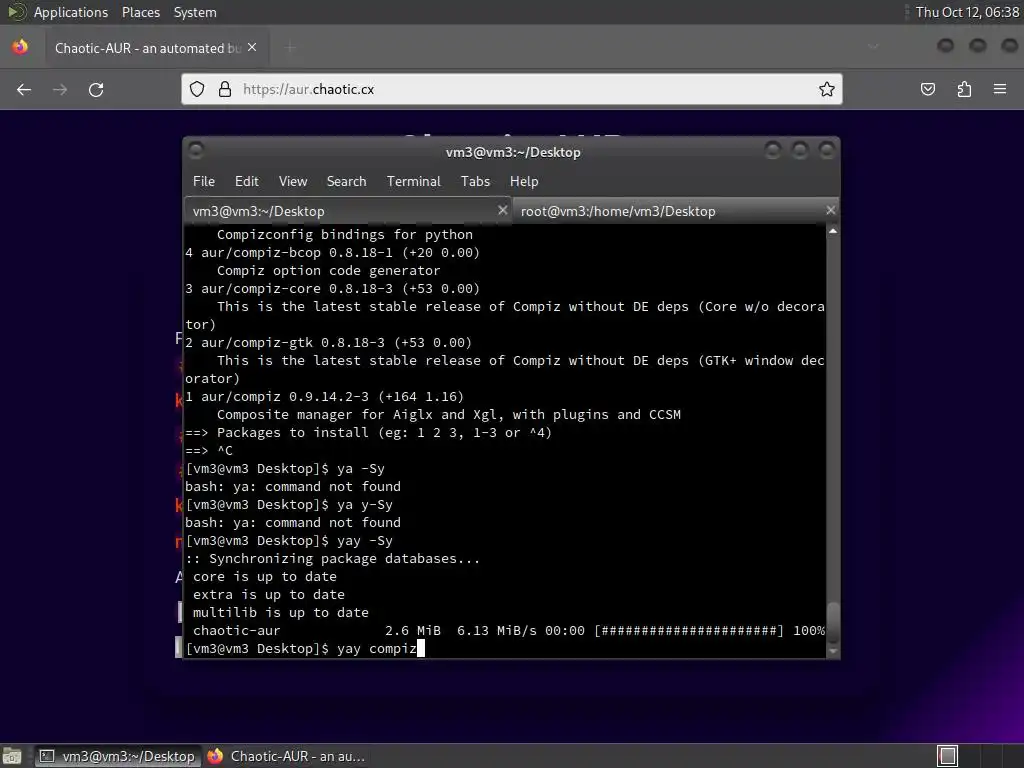This screenshot has width=1024, height=768.
Task: Select the Chaotic-AUR Firefox taskbar button
Action: click(287, 756)
